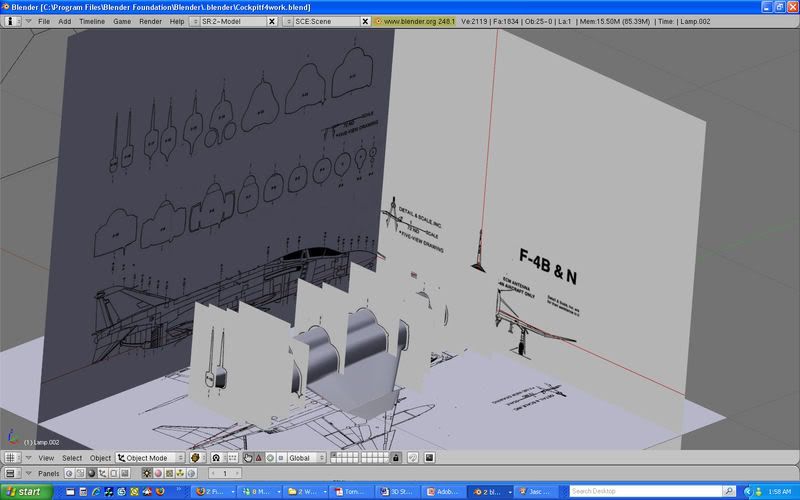800x500 pixels.
Task: Open the File menu
Action: point(44,21)
